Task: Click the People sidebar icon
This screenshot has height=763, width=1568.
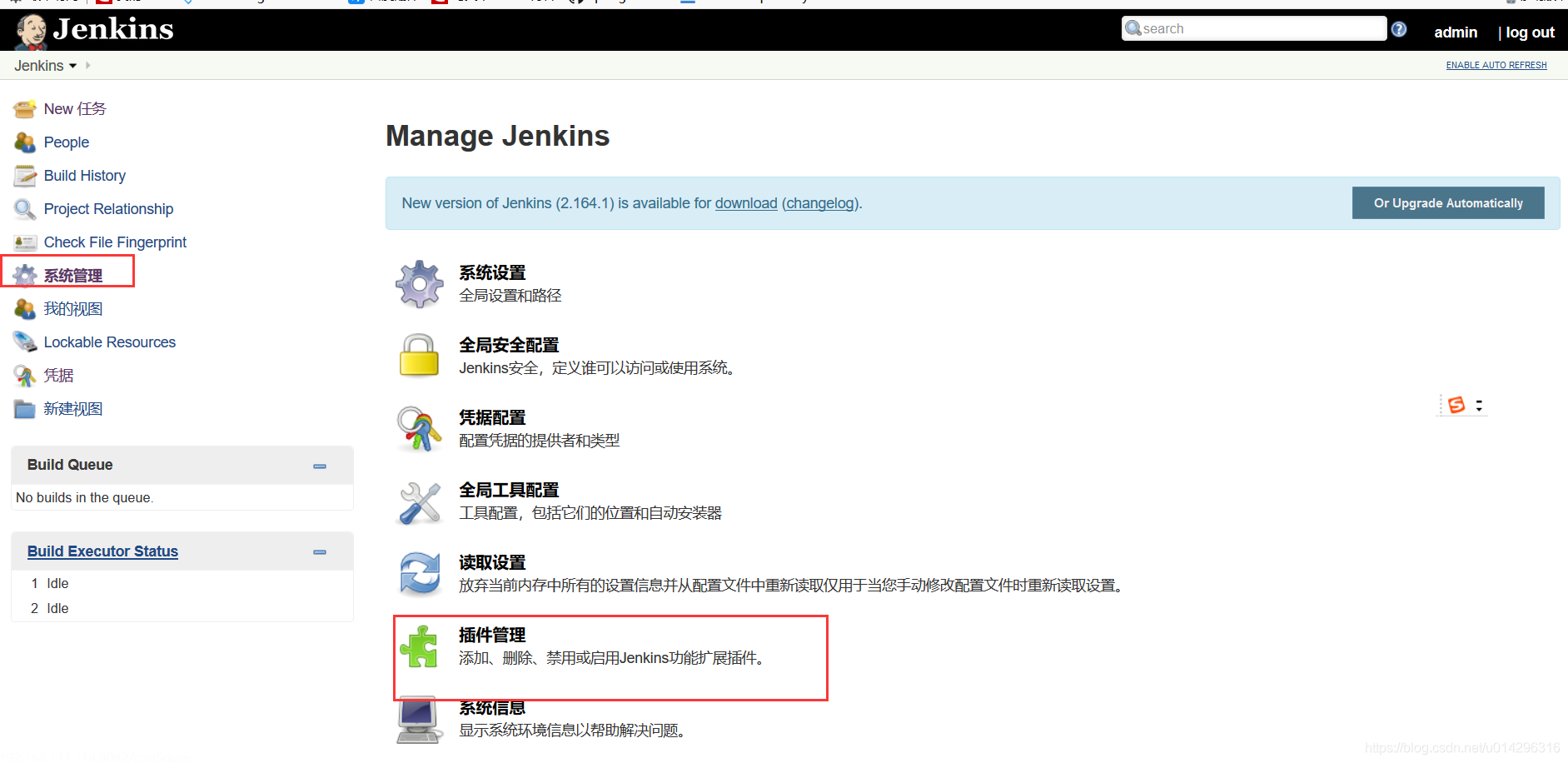Action: coord(25,142)
